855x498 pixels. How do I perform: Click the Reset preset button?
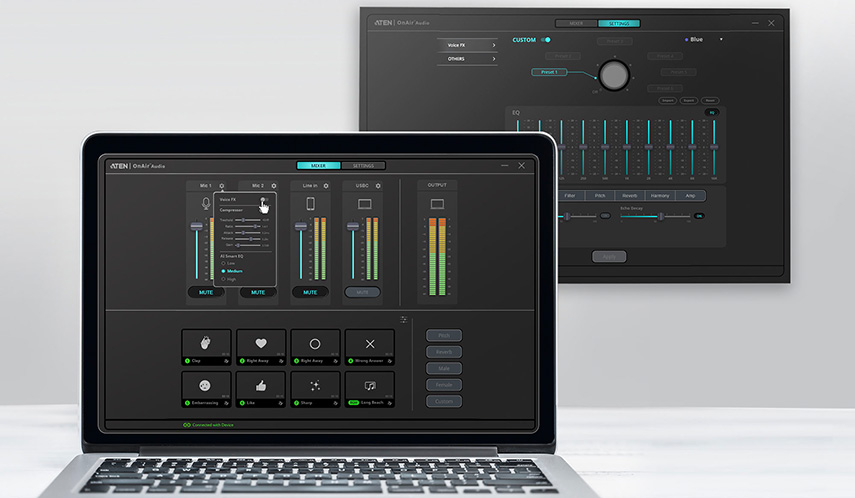pyautogui.click(x=710, y=100)
